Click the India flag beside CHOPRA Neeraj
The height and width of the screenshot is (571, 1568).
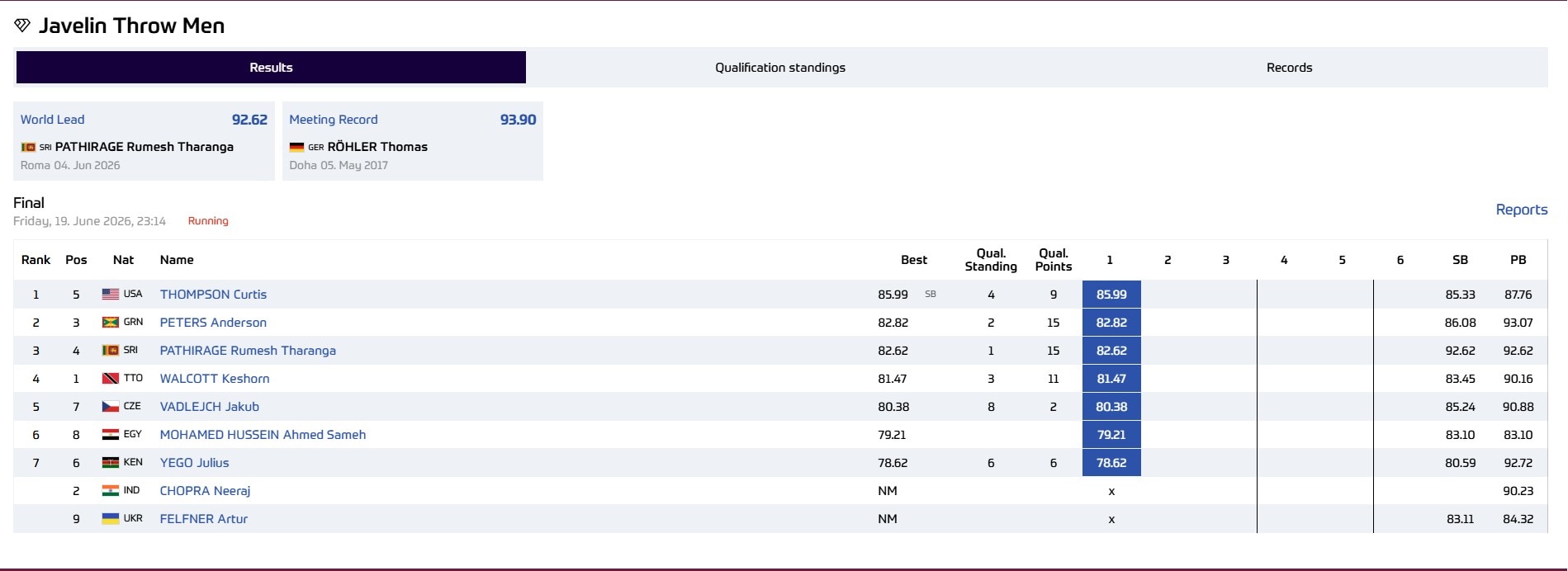click(111, 490)
